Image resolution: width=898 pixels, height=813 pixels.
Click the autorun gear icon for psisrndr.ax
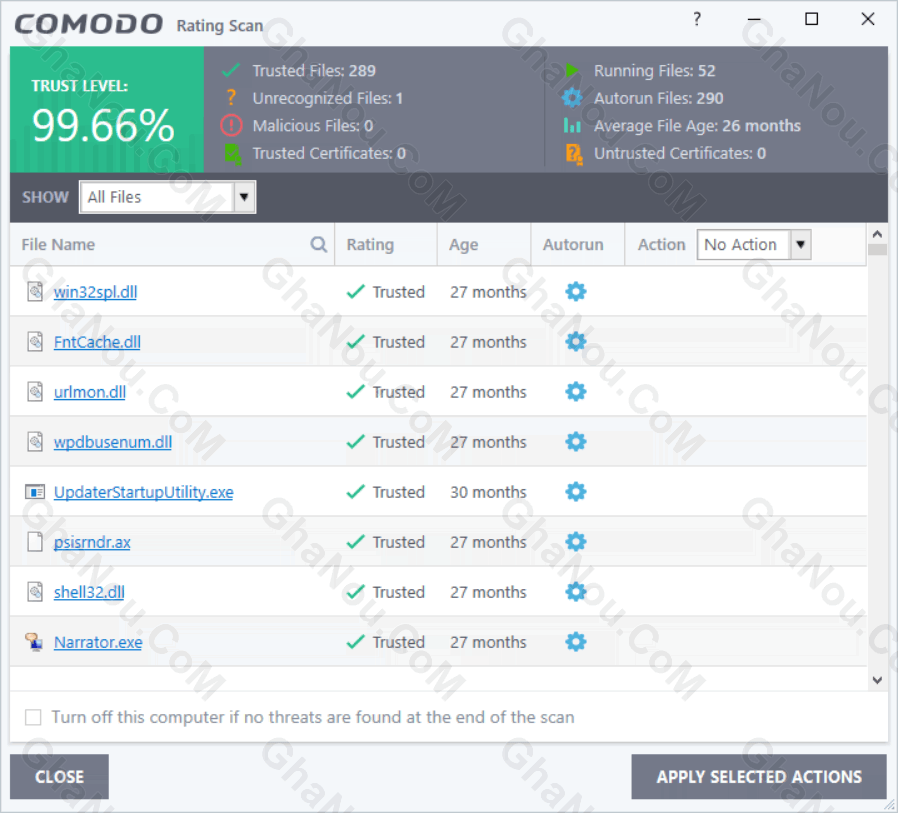[576, 542]
